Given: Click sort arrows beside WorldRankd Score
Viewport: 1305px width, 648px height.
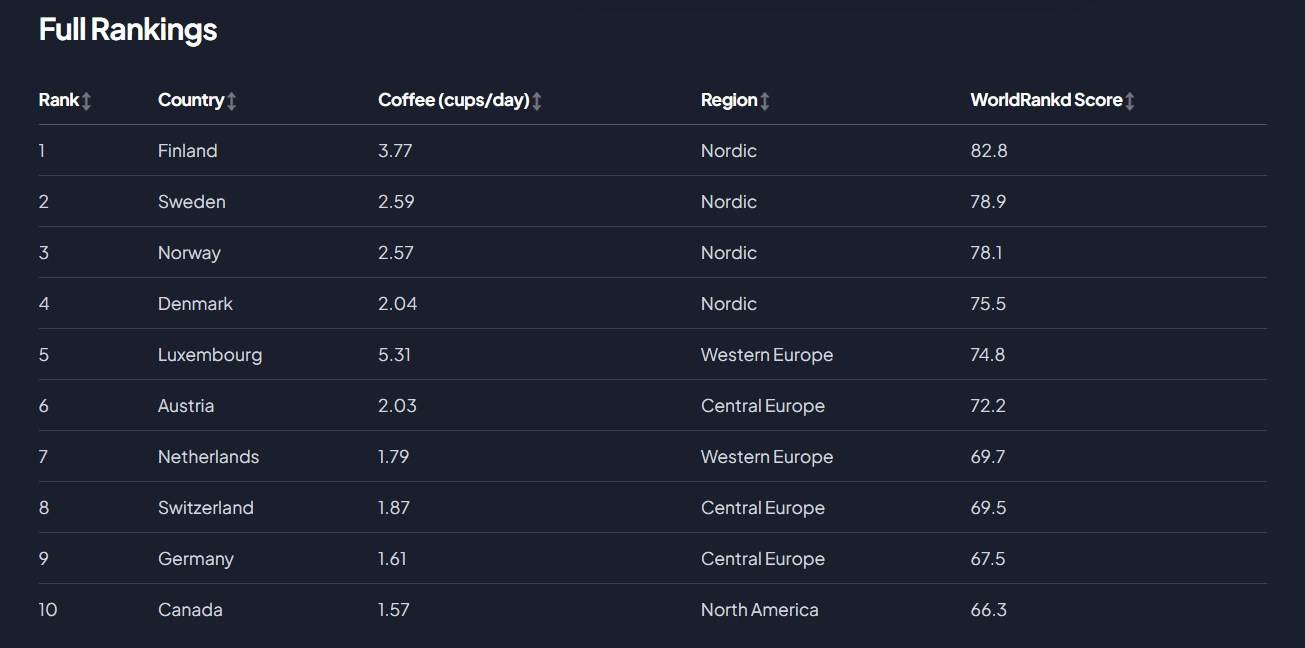Looking at the screenshot, I should [x=1130, y=101].
